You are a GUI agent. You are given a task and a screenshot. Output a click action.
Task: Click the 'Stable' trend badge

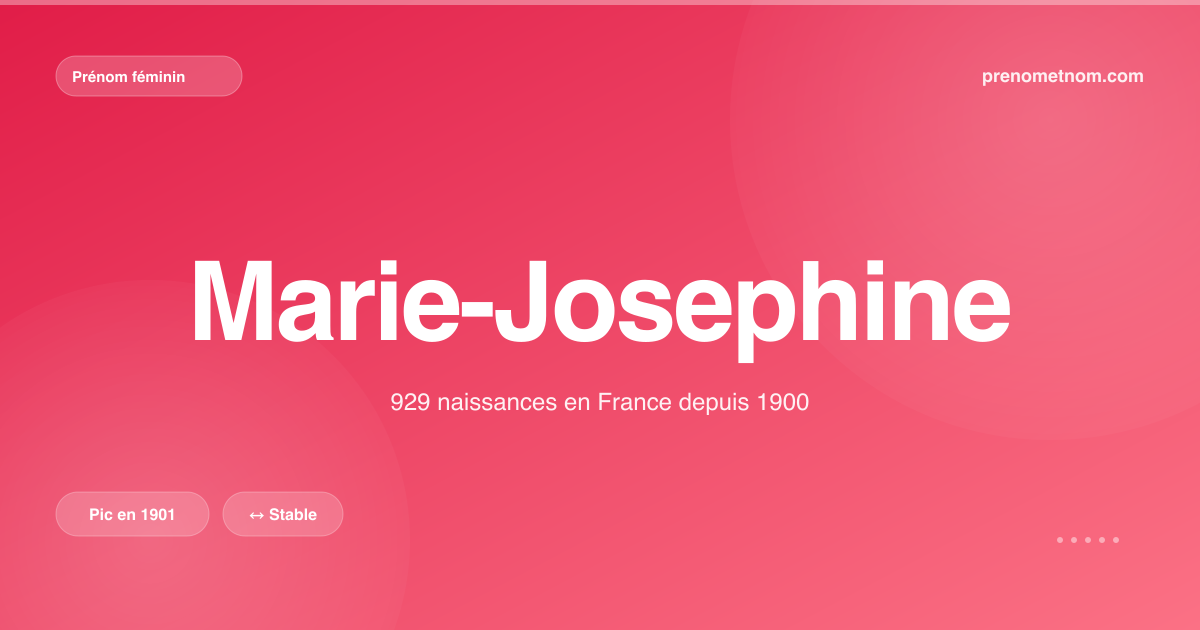(283, 514)
